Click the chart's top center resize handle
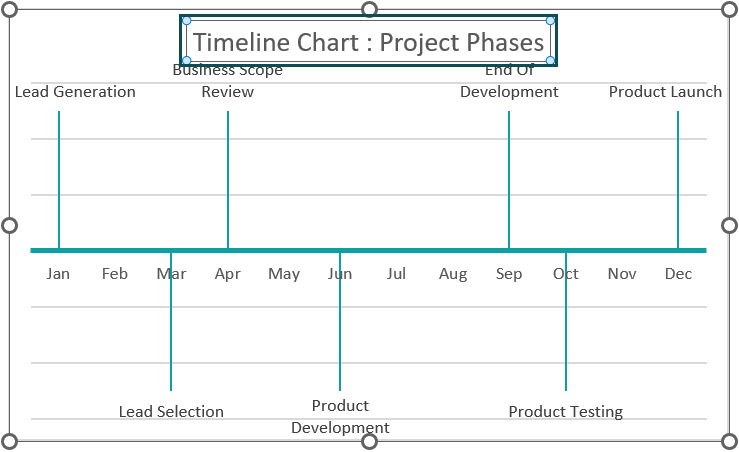The height and width of the screenshot is (452, 739). coord(370,9)
